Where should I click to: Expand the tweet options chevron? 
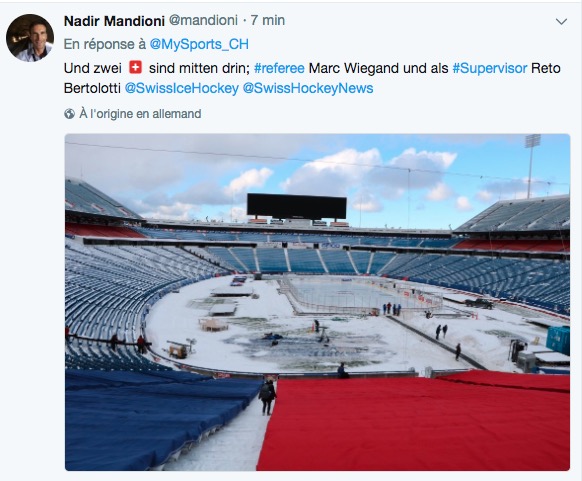click(561, 22)
